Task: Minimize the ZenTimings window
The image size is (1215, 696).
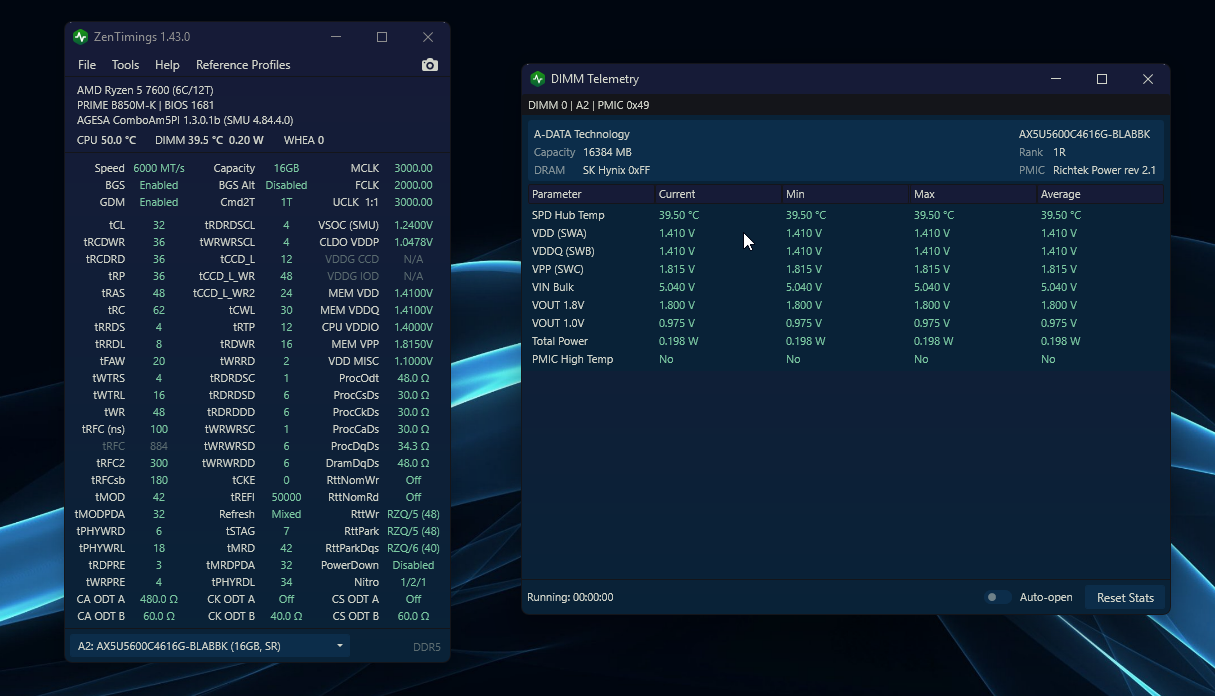Action: pyautogui.click(x=336, y=37)
